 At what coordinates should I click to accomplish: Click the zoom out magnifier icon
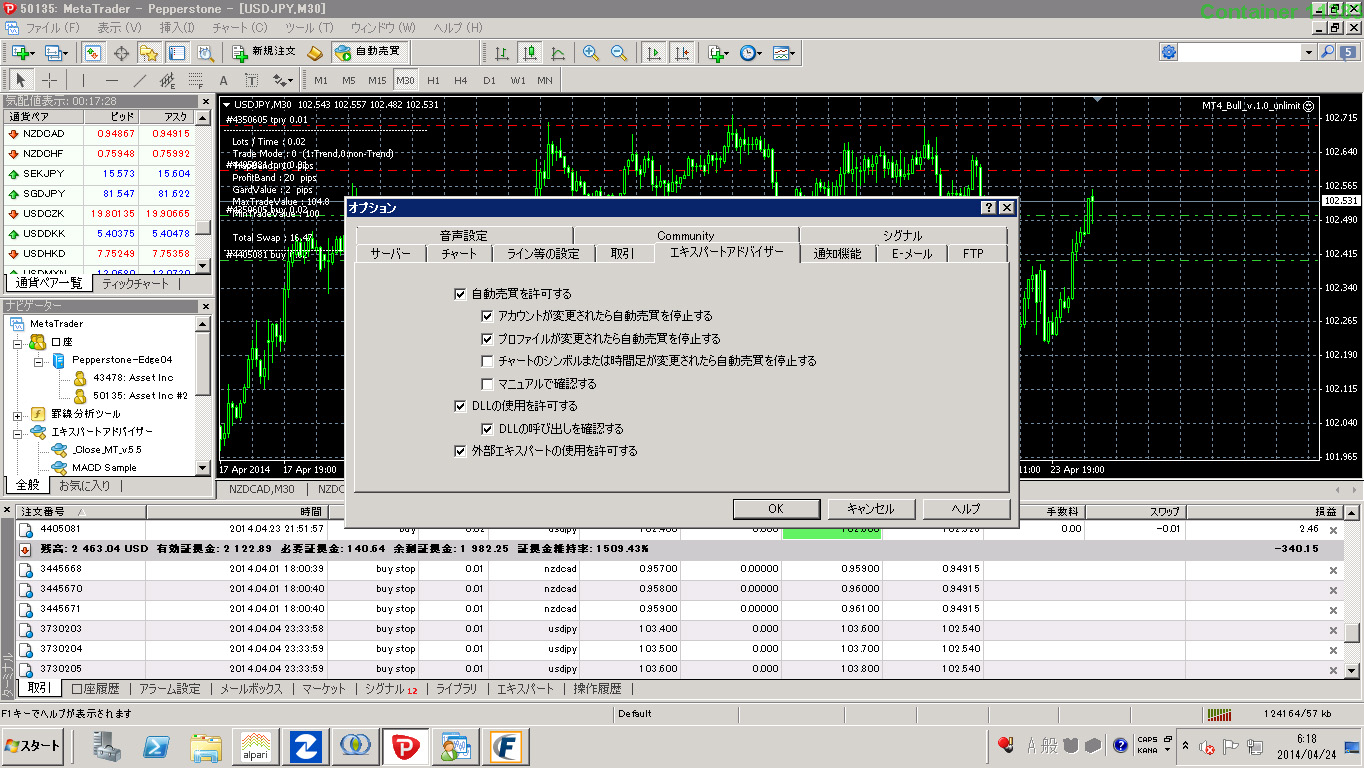619,52
